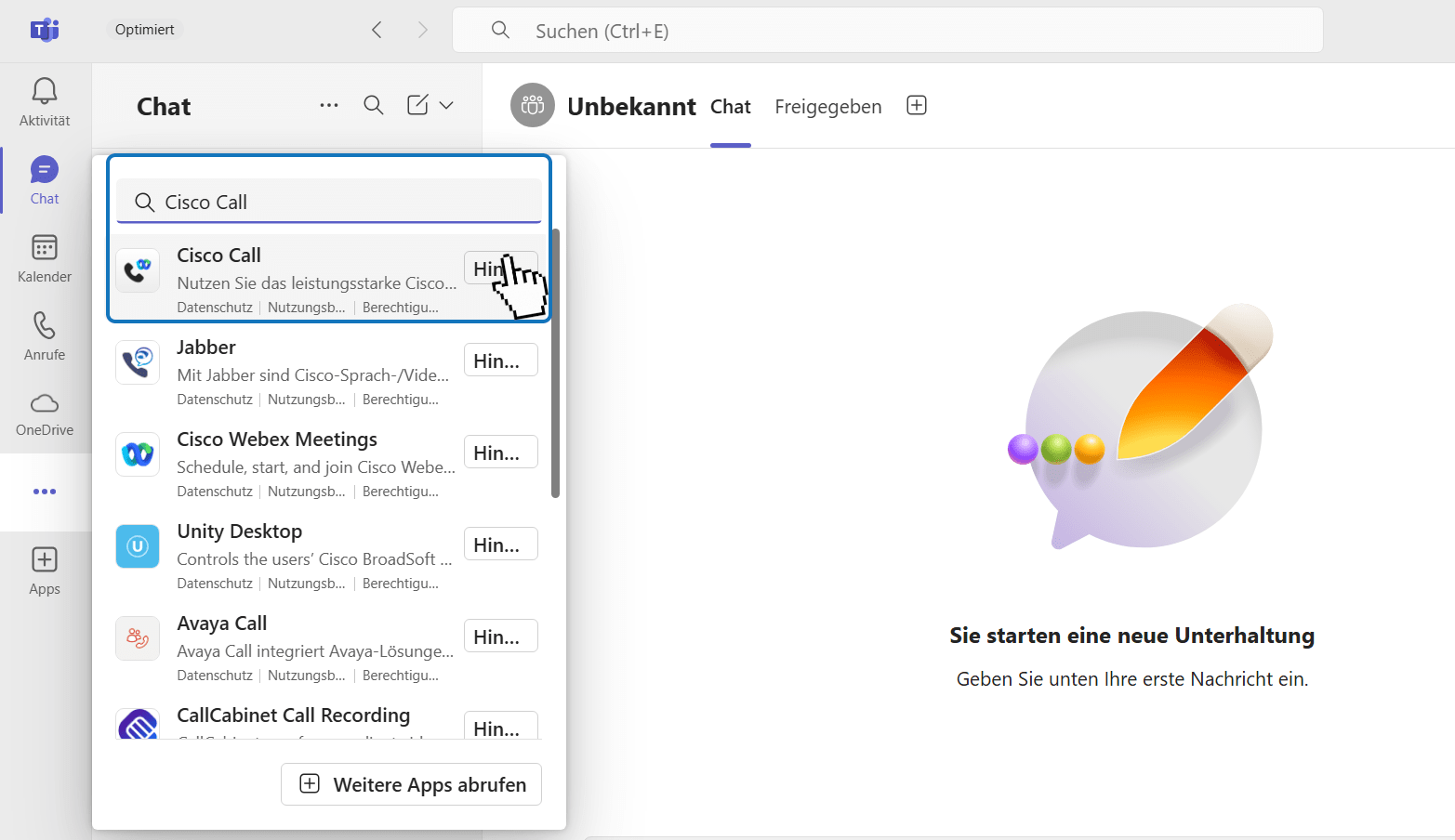Select the Chat sidebar icon
This screenshot has width=1455, height=840.
[x=45, y=169]
